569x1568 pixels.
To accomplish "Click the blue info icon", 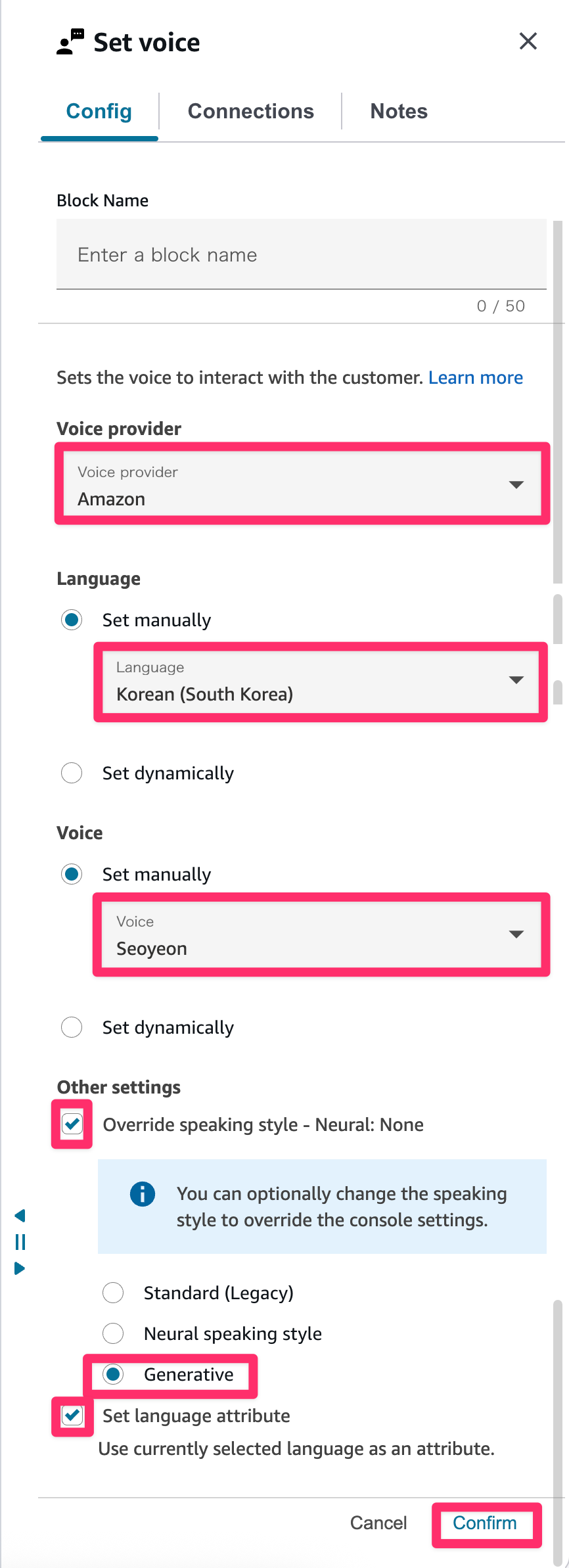I will (143, 1193).
